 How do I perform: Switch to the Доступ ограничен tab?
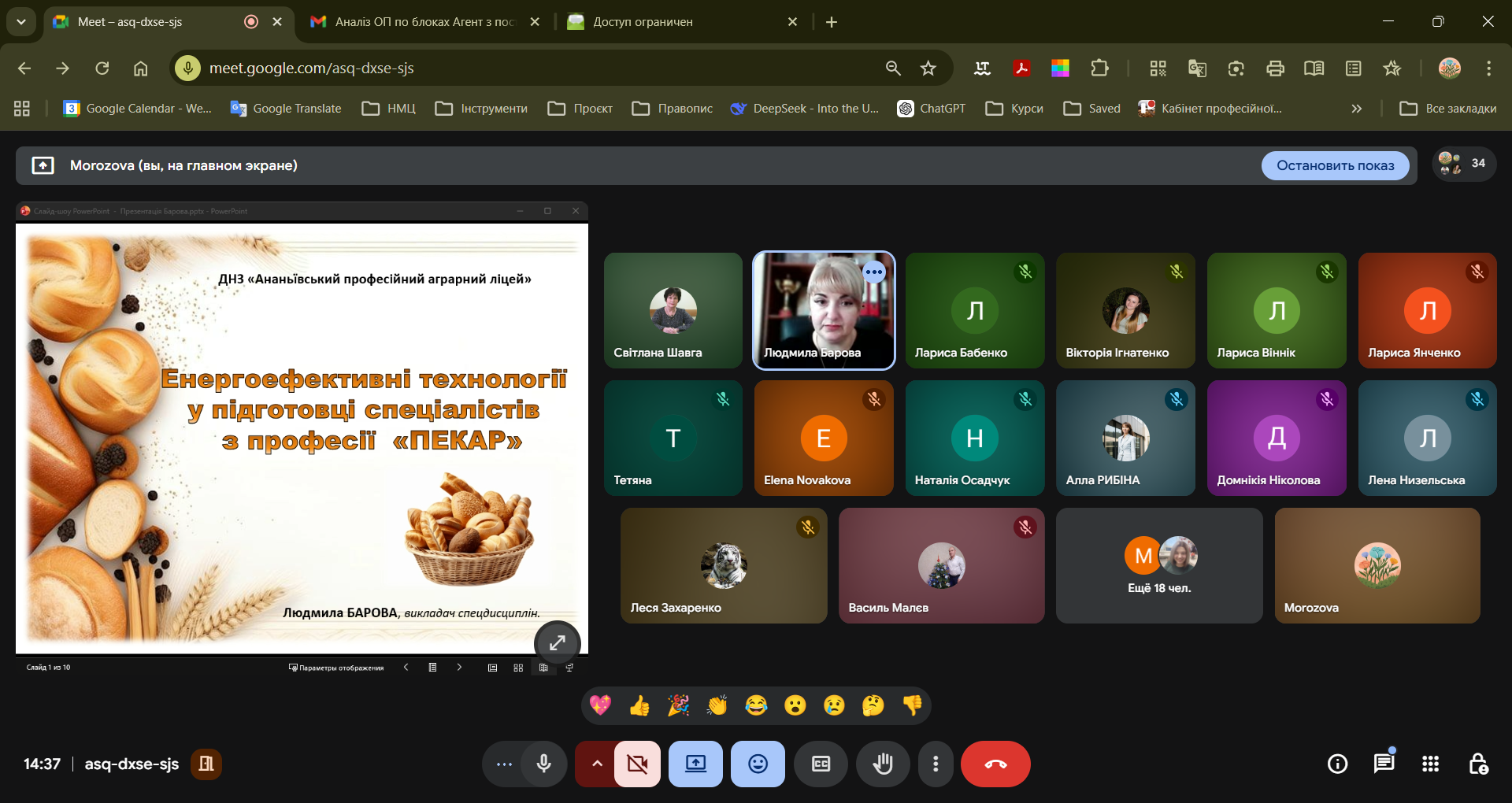point(677,22)
